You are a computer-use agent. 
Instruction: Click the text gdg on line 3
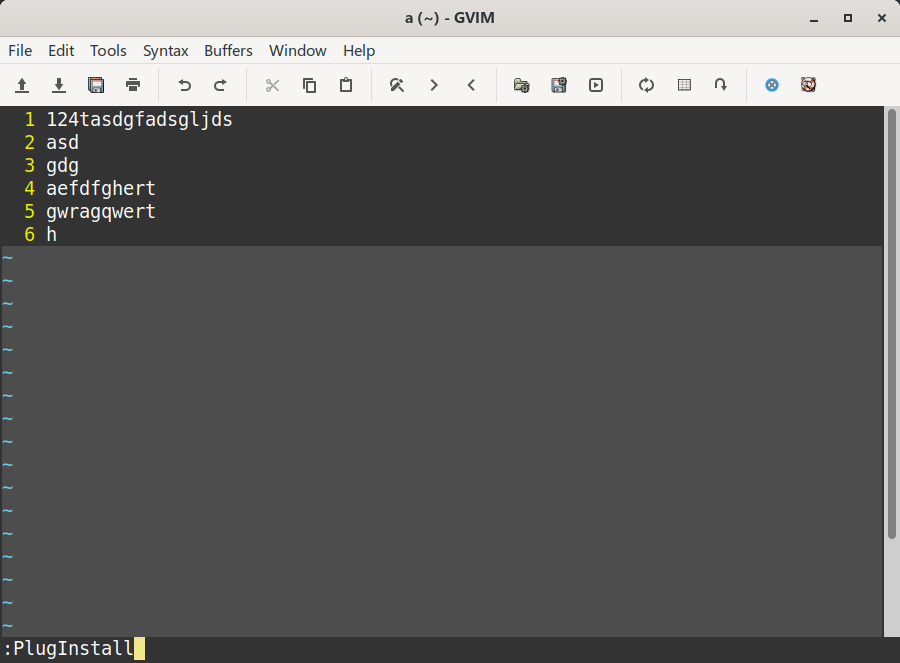tap(62, 166)
